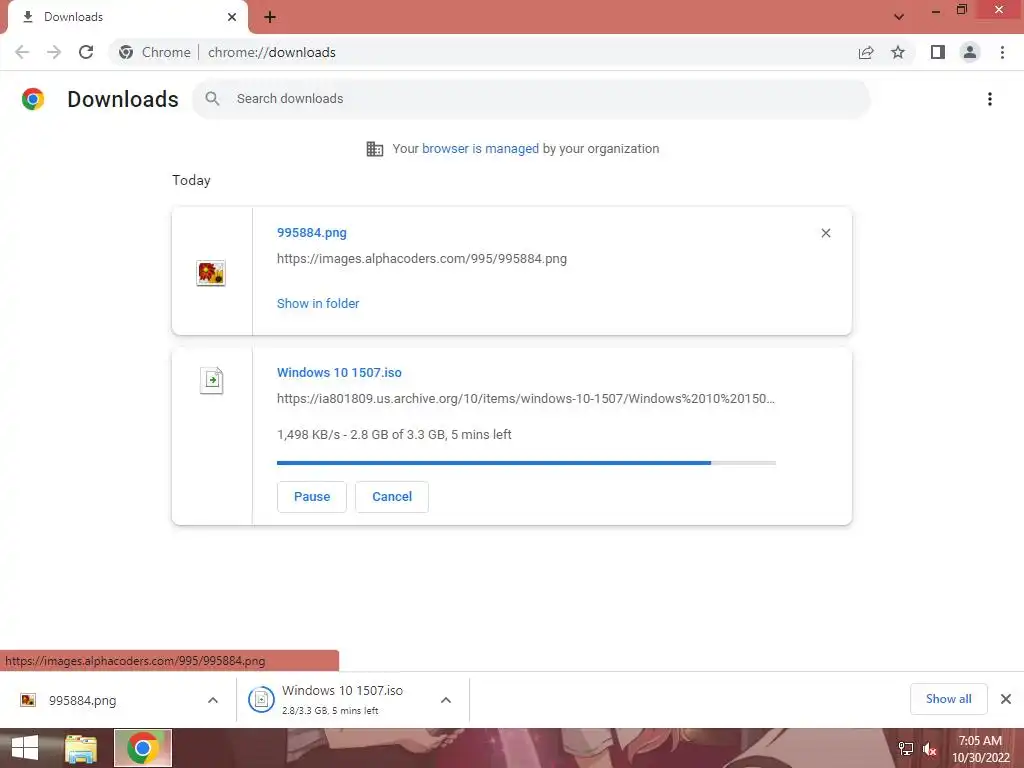Pause the Windows 10 1507.iso download

click(x=312, y=497)
